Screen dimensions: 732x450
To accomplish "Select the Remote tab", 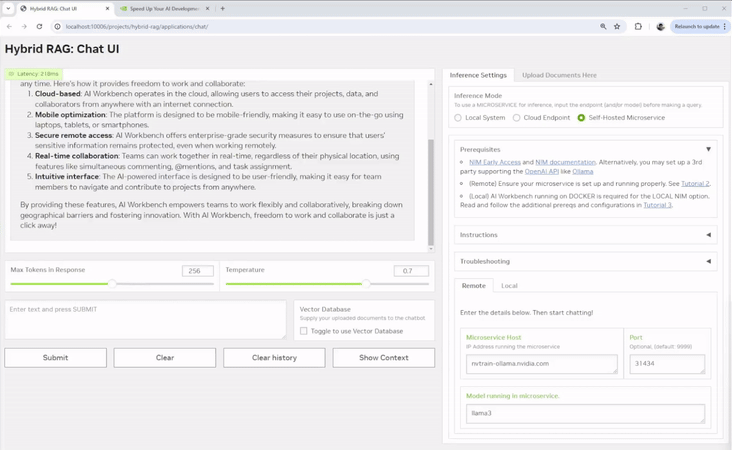I will (474, 286).
